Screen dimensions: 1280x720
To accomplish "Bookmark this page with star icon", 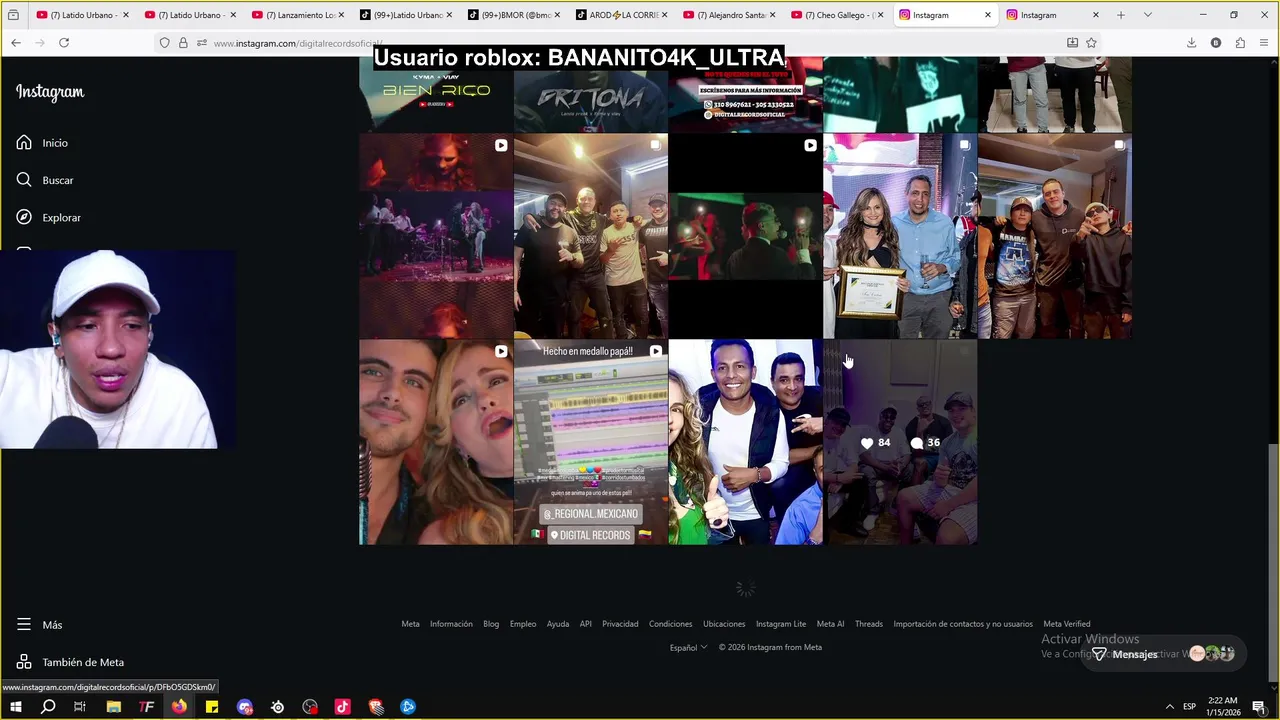I will point(1091,43).
